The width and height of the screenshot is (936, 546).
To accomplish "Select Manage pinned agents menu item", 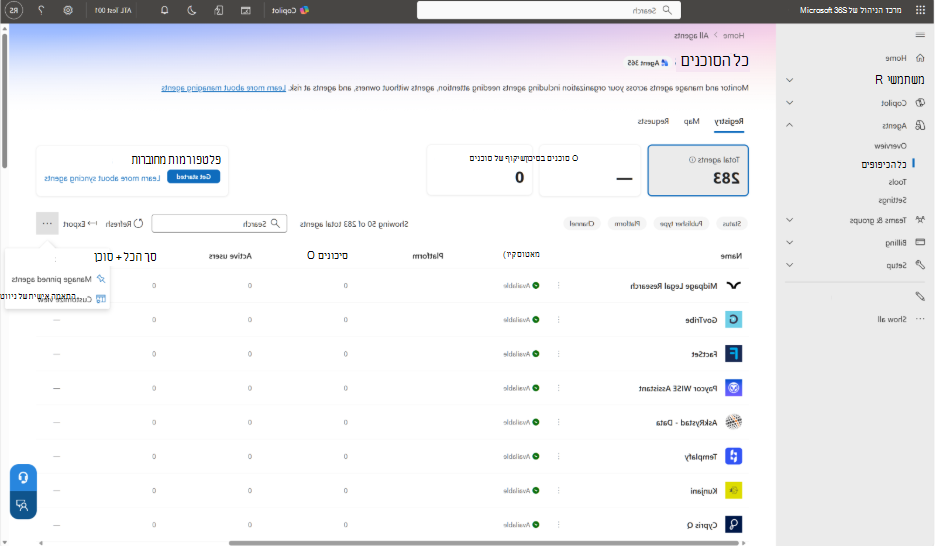I will pos(58,279).
